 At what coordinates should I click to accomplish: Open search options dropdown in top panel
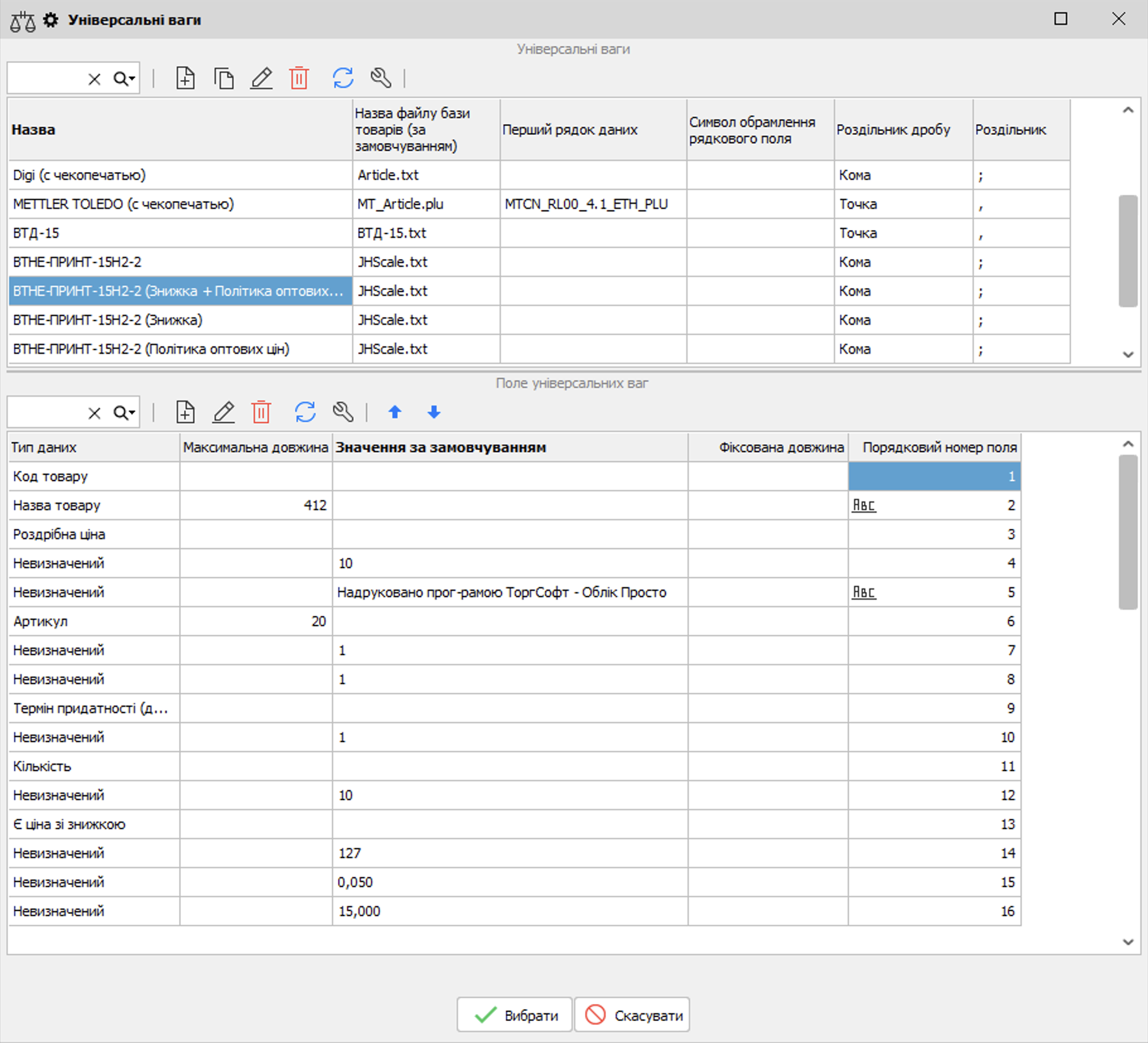tap(125, 79)
